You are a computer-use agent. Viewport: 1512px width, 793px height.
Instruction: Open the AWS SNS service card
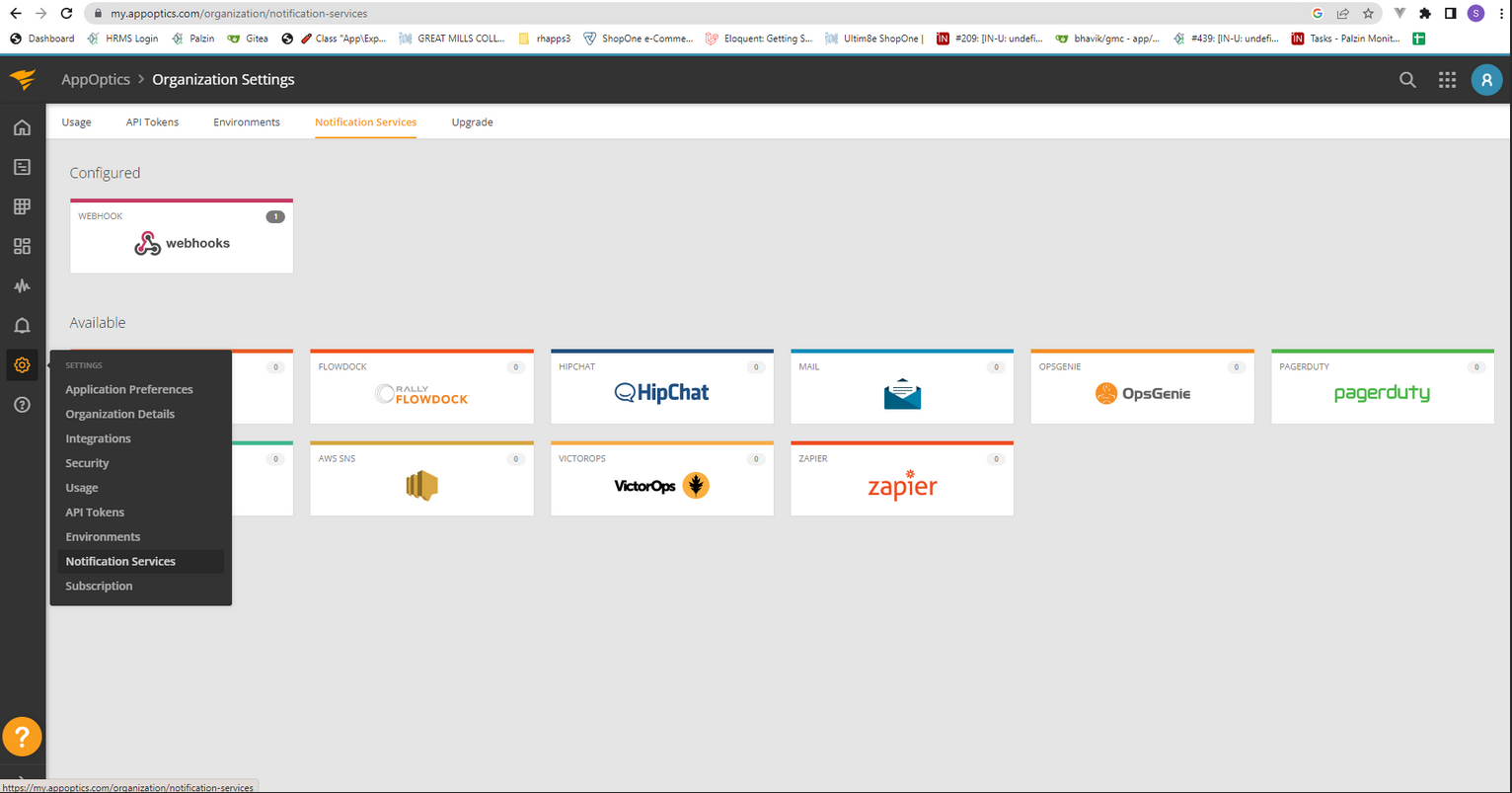tap(421, 479)
